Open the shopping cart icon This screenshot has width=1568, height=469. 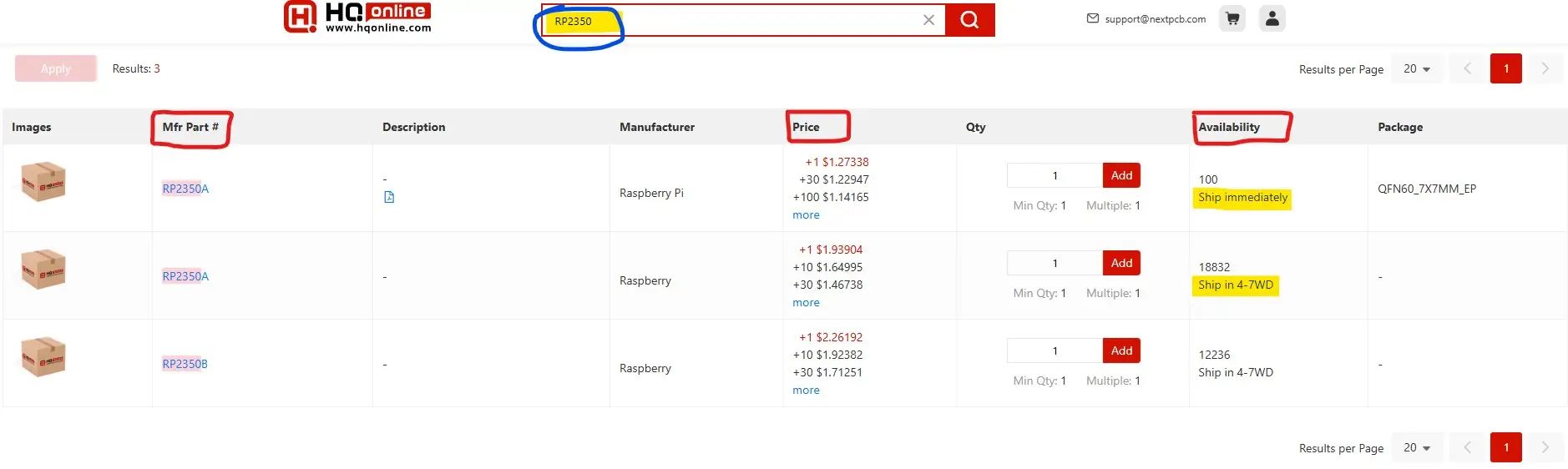tap(1232, 18)
